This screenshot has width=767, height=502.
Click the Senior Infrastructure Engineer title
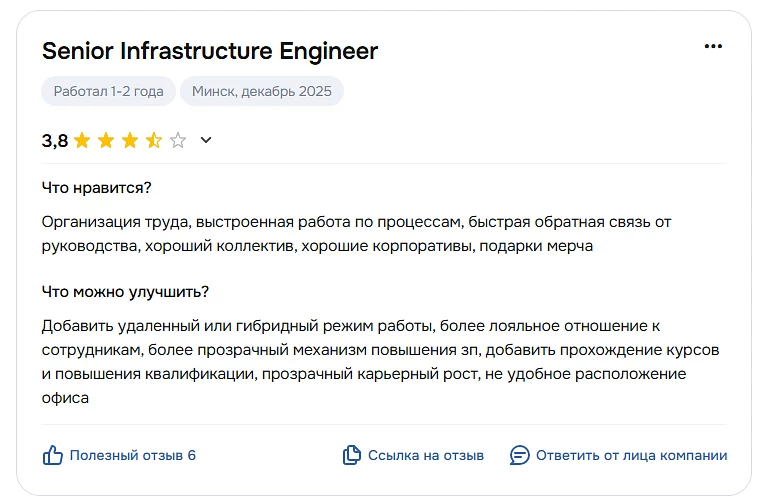[210, 51]
